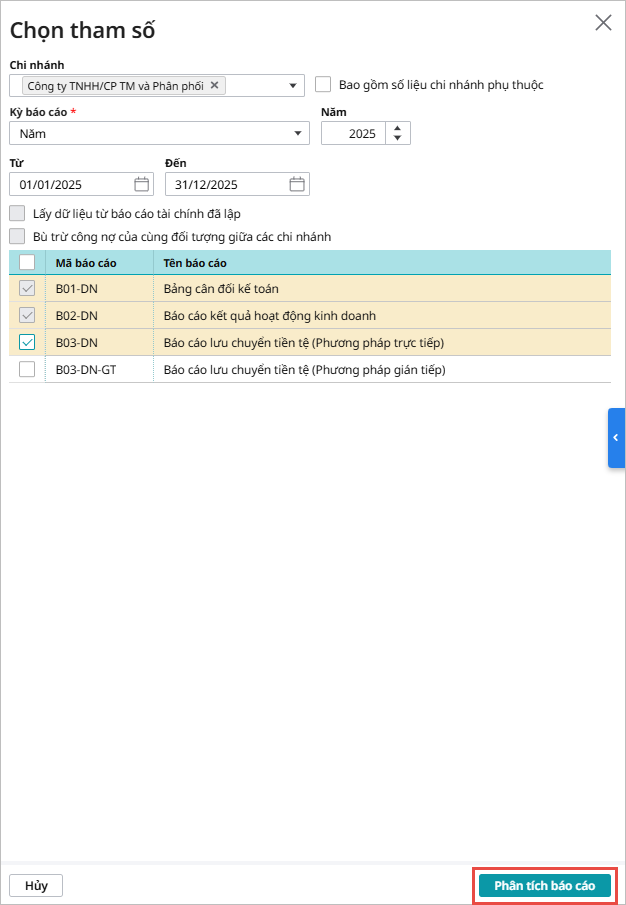Click the Hủy button
The width and height of the screenshot is (626, 905).
tap(36, 886)
